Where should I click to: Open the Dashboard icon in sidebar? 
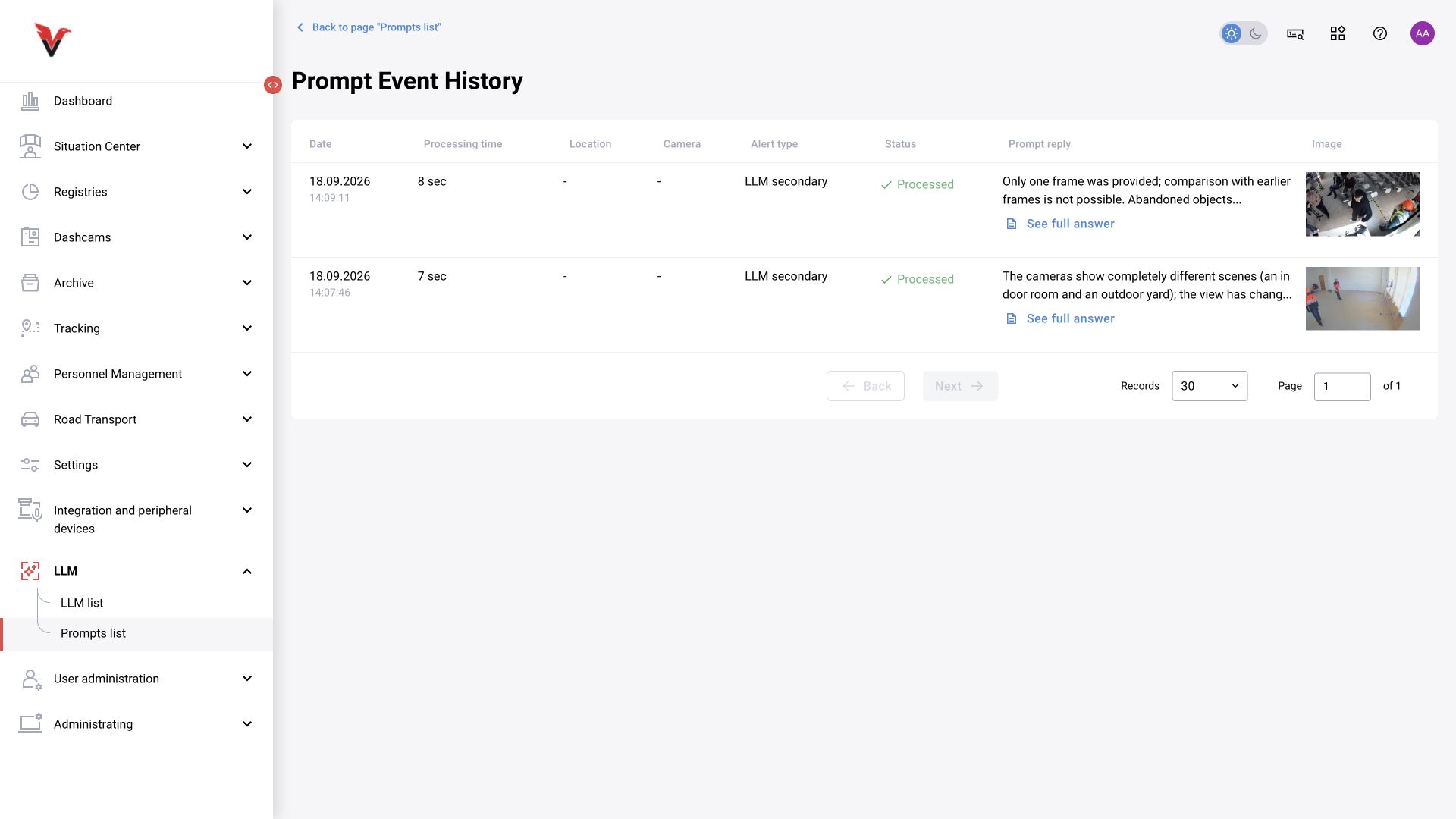click(30, 101)
